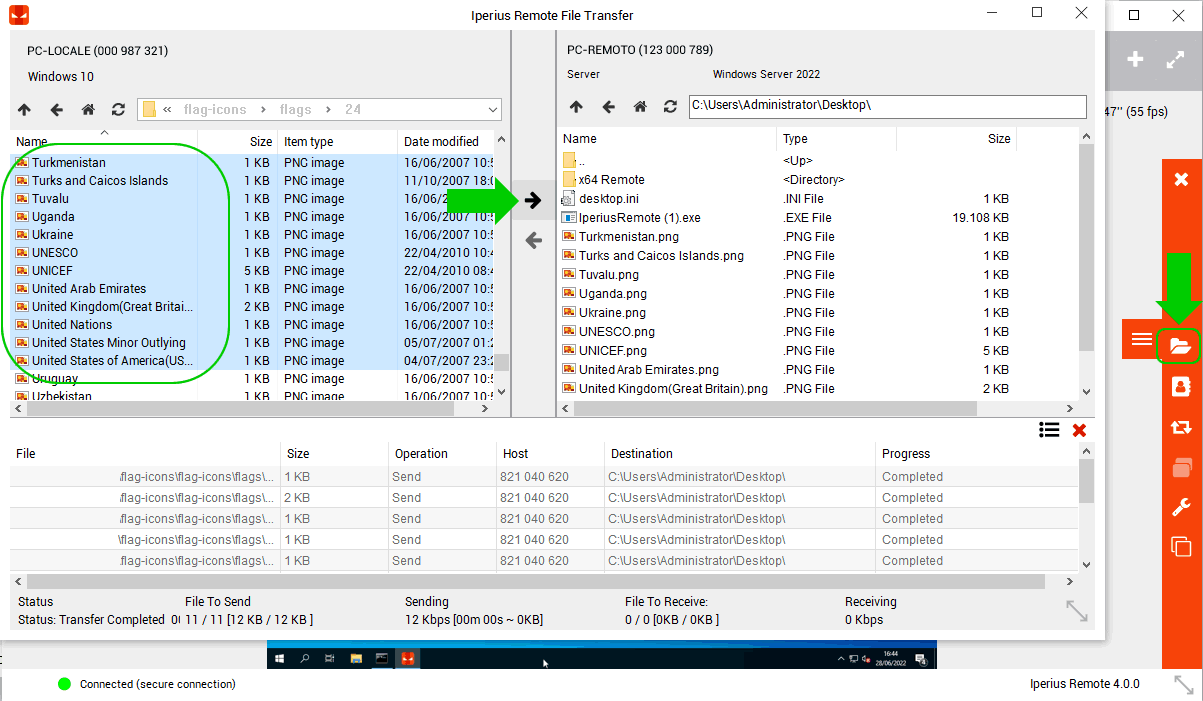Select United Nations in PC-LOCALE list

coord(72,325)
